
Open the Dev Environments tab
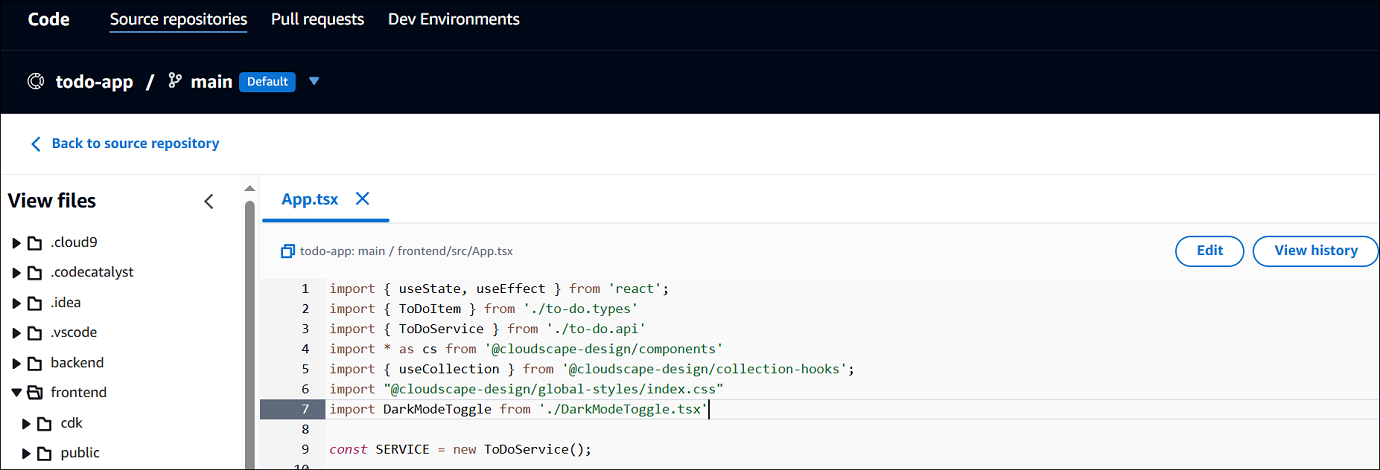tap(453, 19)
